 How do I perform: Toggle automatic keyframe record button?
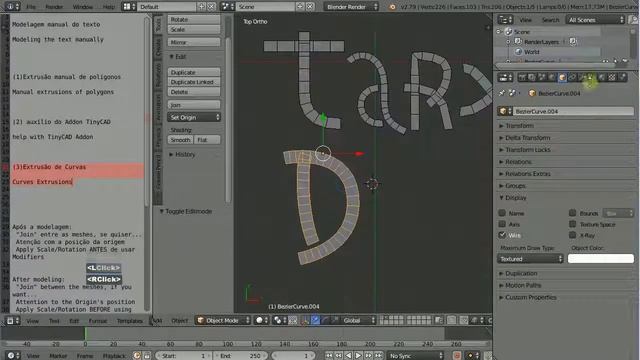click(x=457, y=356)
